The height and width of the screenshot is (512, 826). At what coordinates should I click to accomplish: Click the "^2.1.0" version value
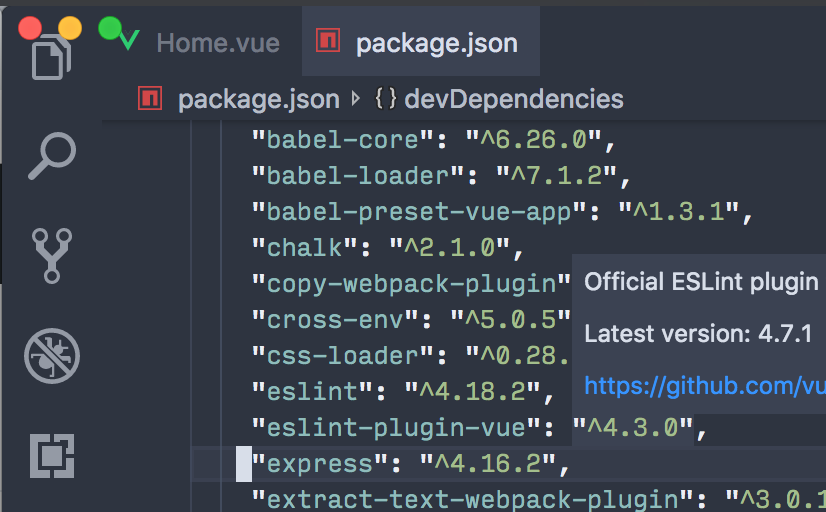pyautogui.click(x=450, y=248)
